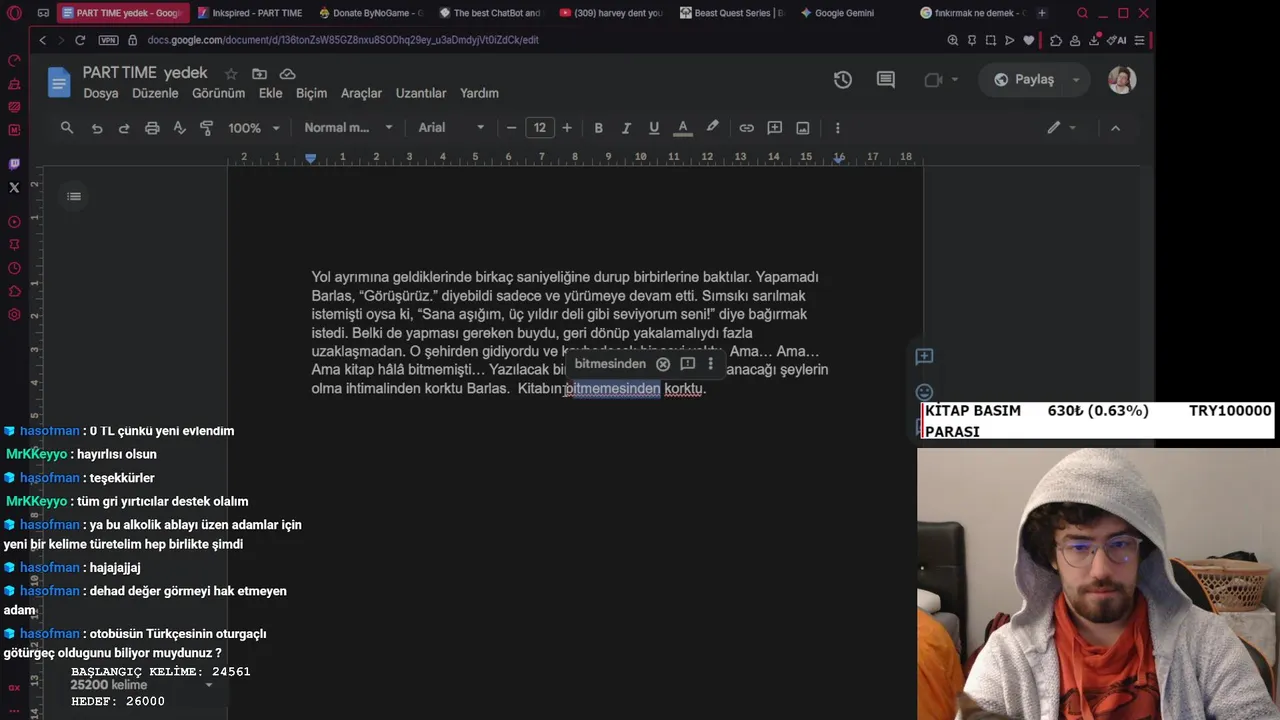This screenshot has width=1280, height=720.
Task: Increase the font size
Action: coord(567,128)
